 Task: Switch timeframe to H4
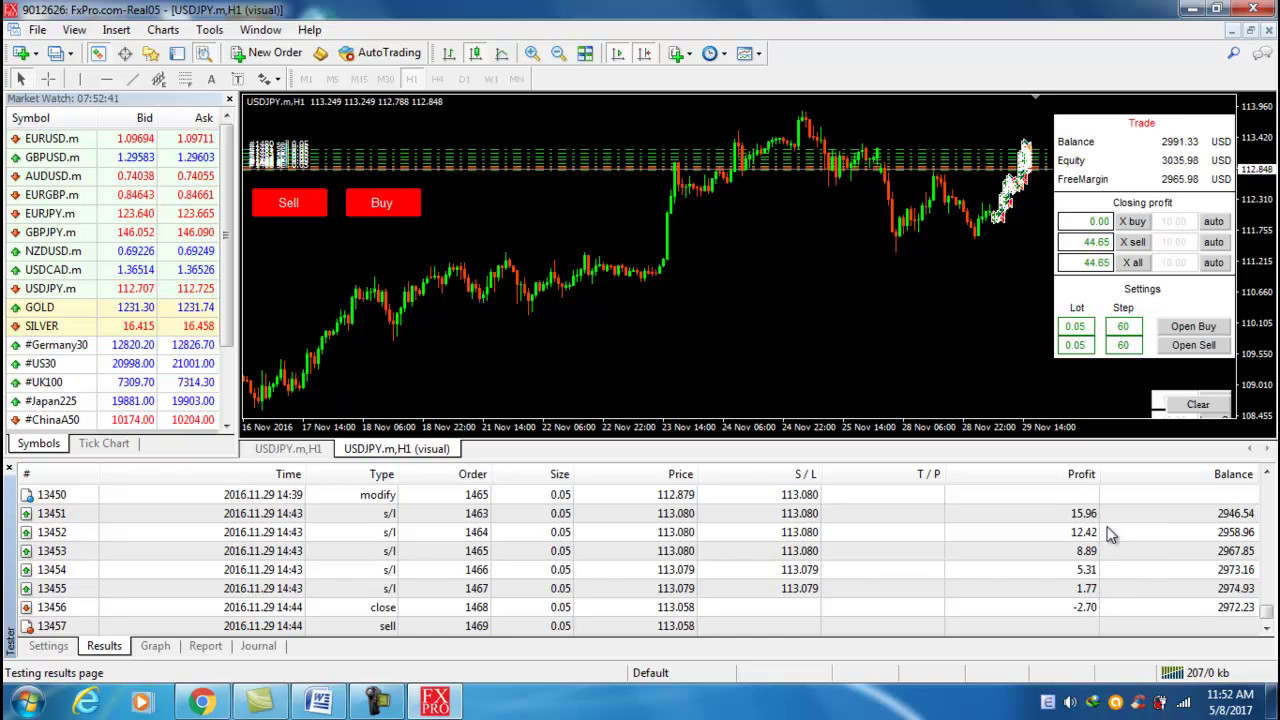437,79
